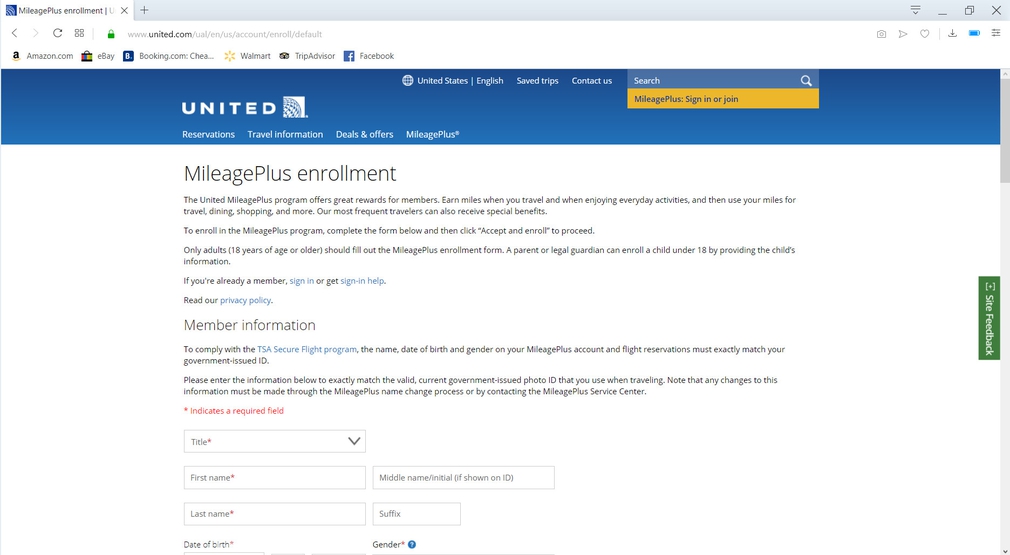The image size is (1010, 555).
Task: Open downloads via the download arrow icon
Action: [952, 33]
